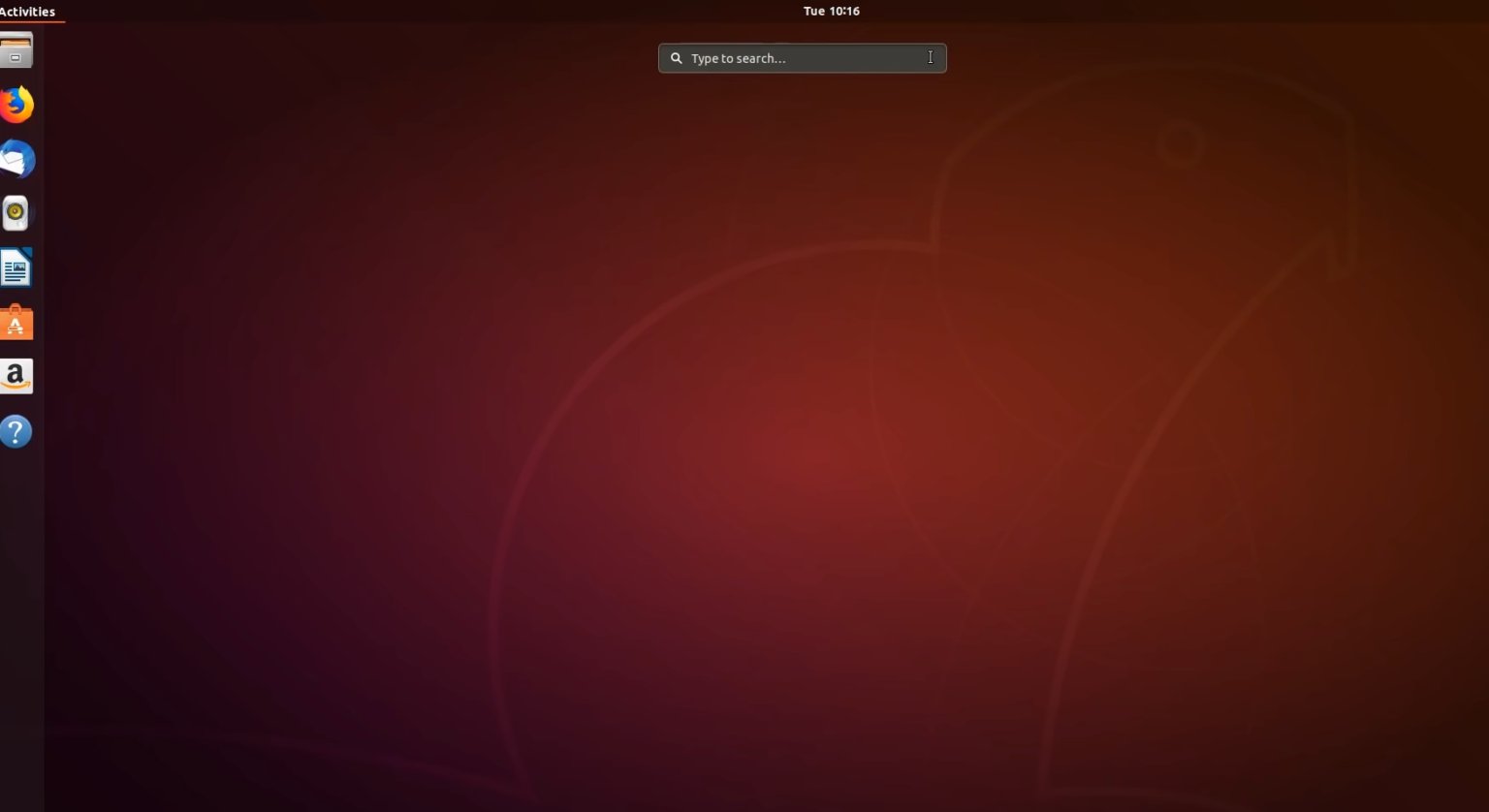Compose mail by clicking the Thunderbird icon
The image size is (1489, 812).
[16, 159]
